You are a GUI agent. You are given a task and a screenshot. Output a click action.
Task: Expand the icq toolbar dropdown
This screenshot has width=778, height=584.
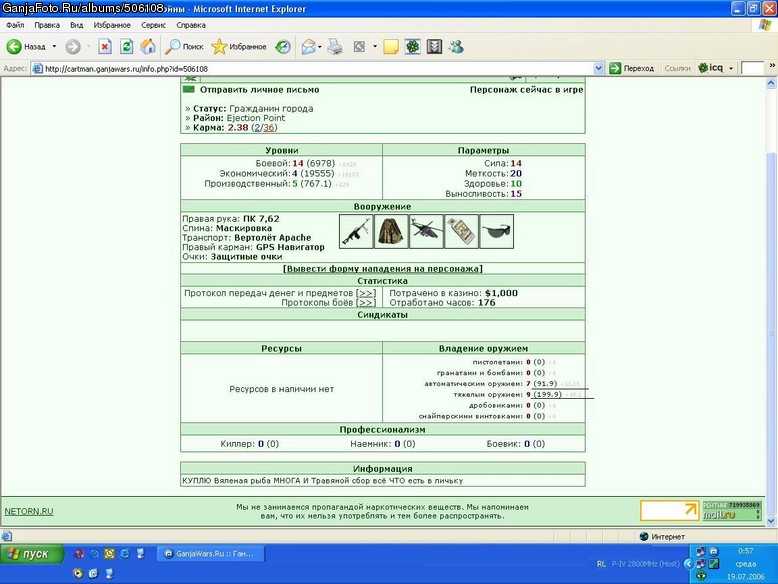[x=731, y=68]
